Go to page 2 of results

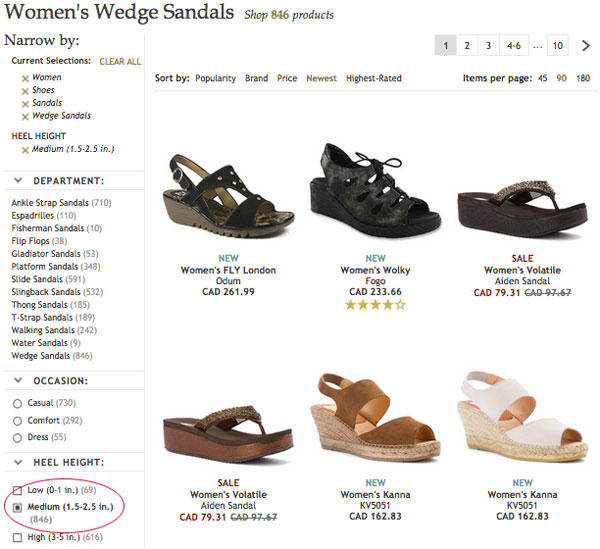point(467,45)
